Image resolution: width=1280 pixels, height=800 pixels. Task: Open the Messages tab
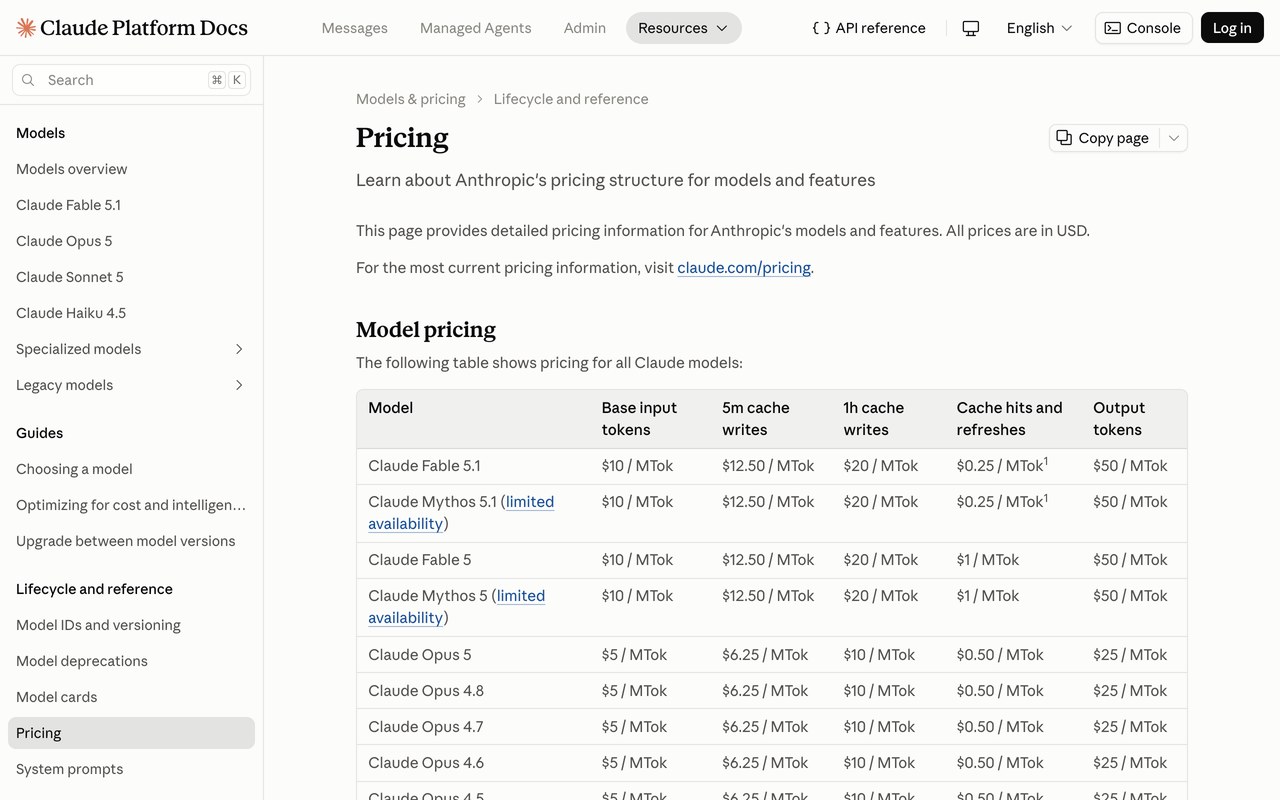(354, 28)
